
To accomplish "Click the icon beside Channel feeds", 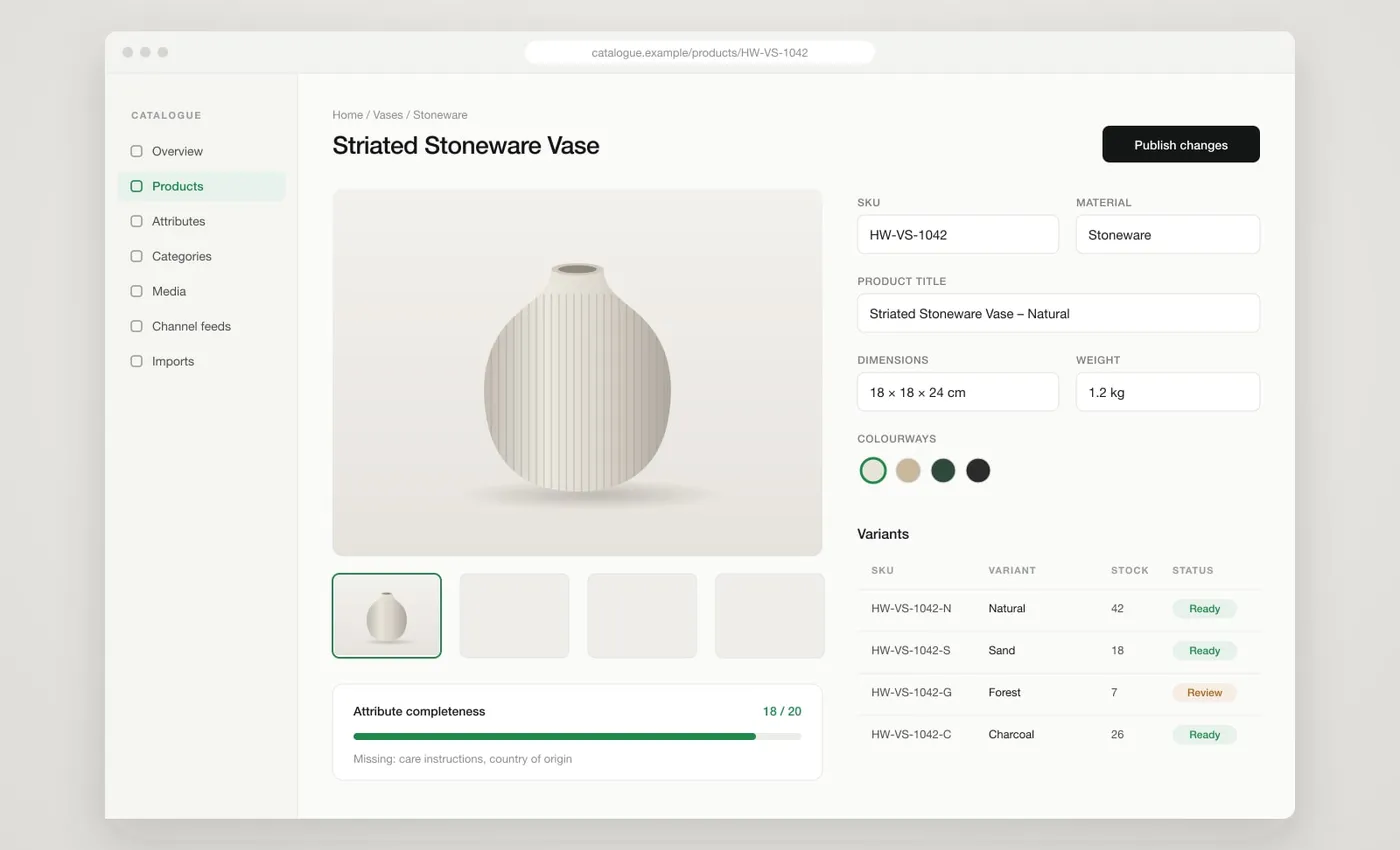I will tap(136, 326).
